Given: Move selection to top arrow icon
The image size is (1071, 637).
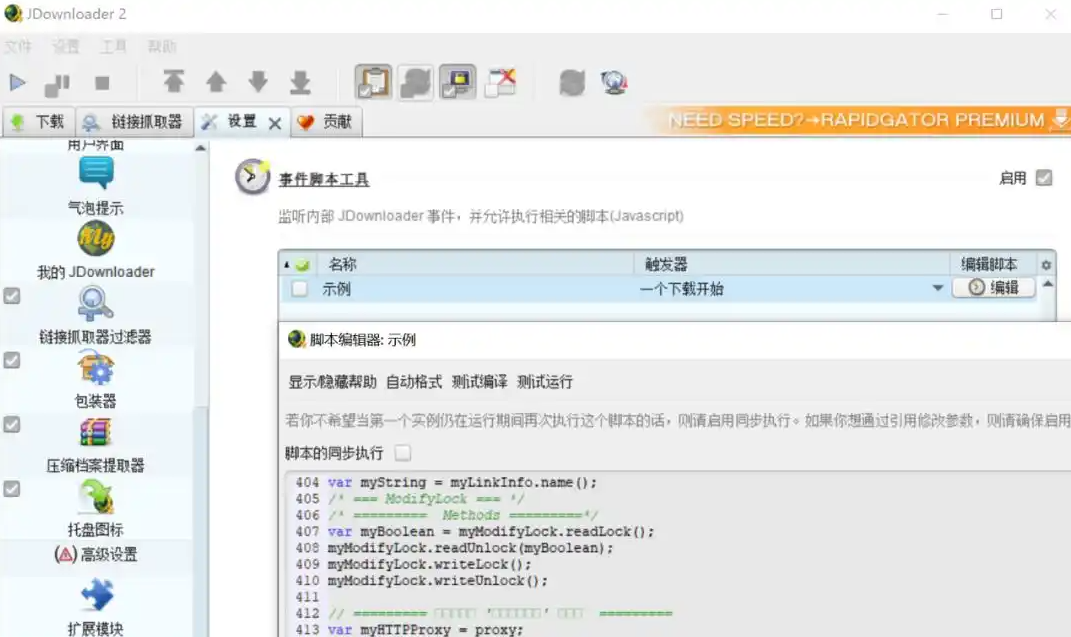Looking at the screenshot, I should 174,82.
